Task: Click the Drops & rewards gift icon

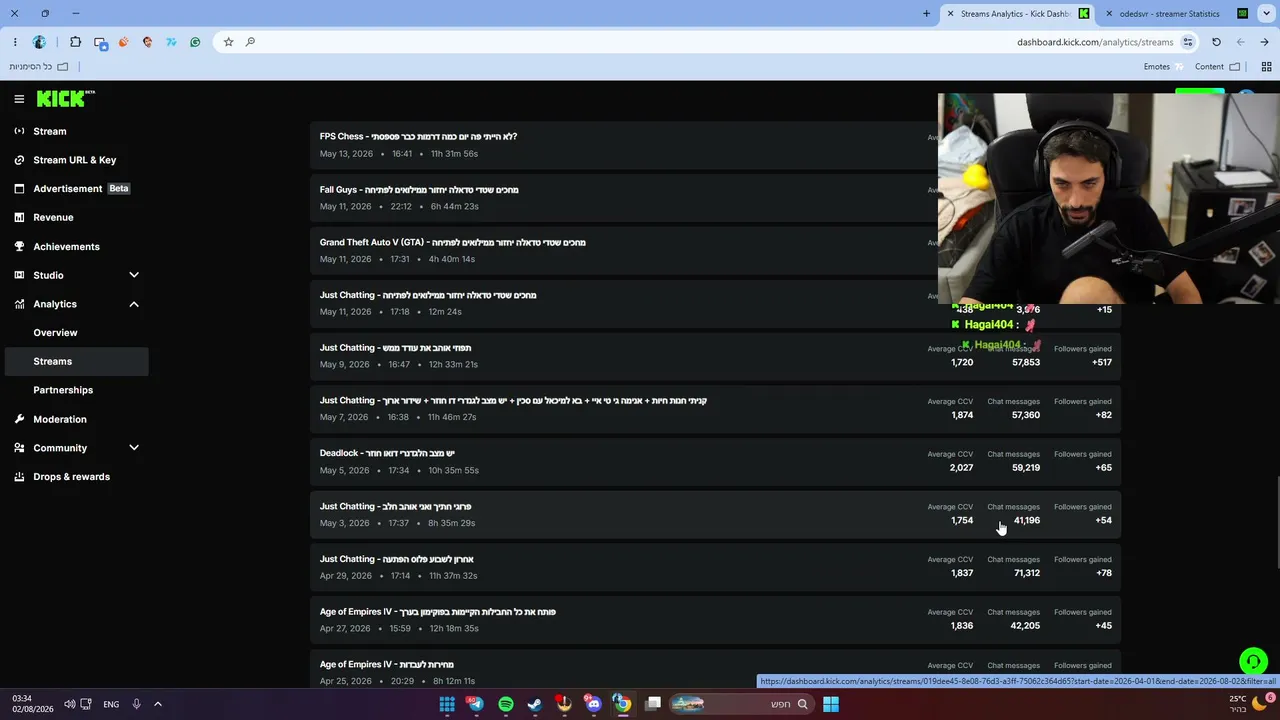Action: pyautogui.click(x=19, y=477)
